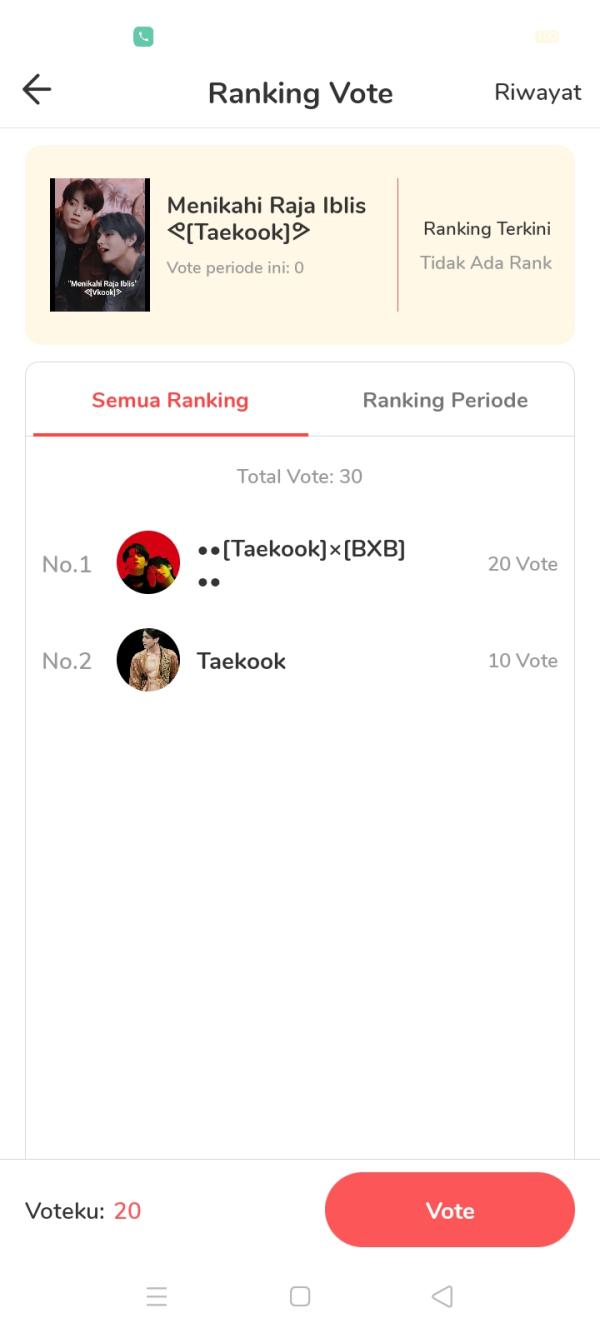Tap the red Vote button
The image size is (600, 1333).
(x=450, y=1210)
